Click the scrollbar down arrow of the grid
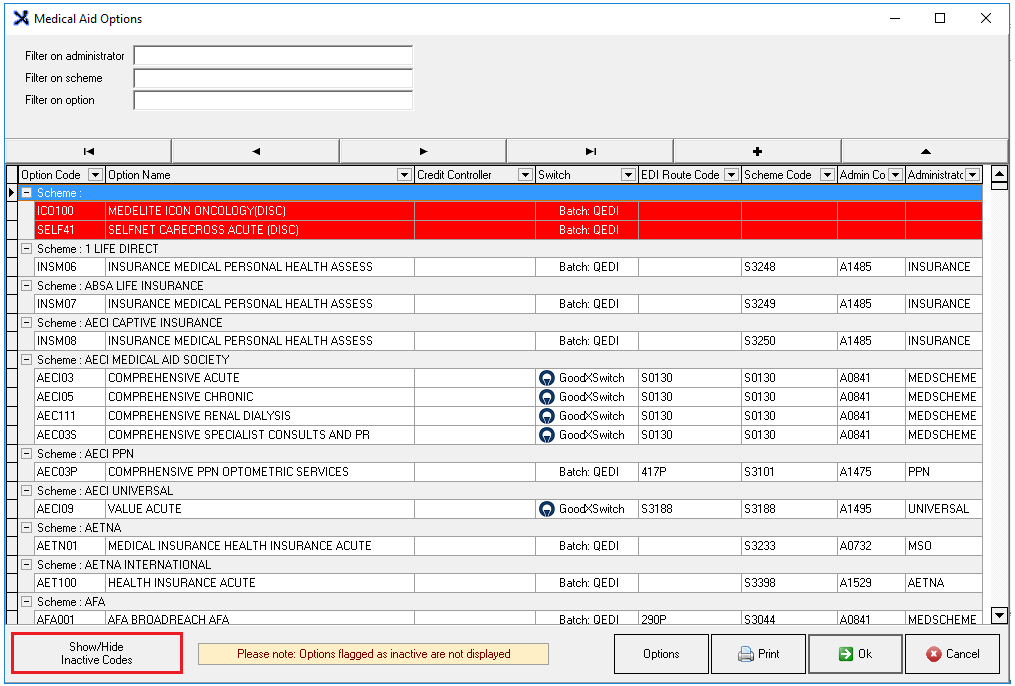The image size is (1015, 686). 998,615
